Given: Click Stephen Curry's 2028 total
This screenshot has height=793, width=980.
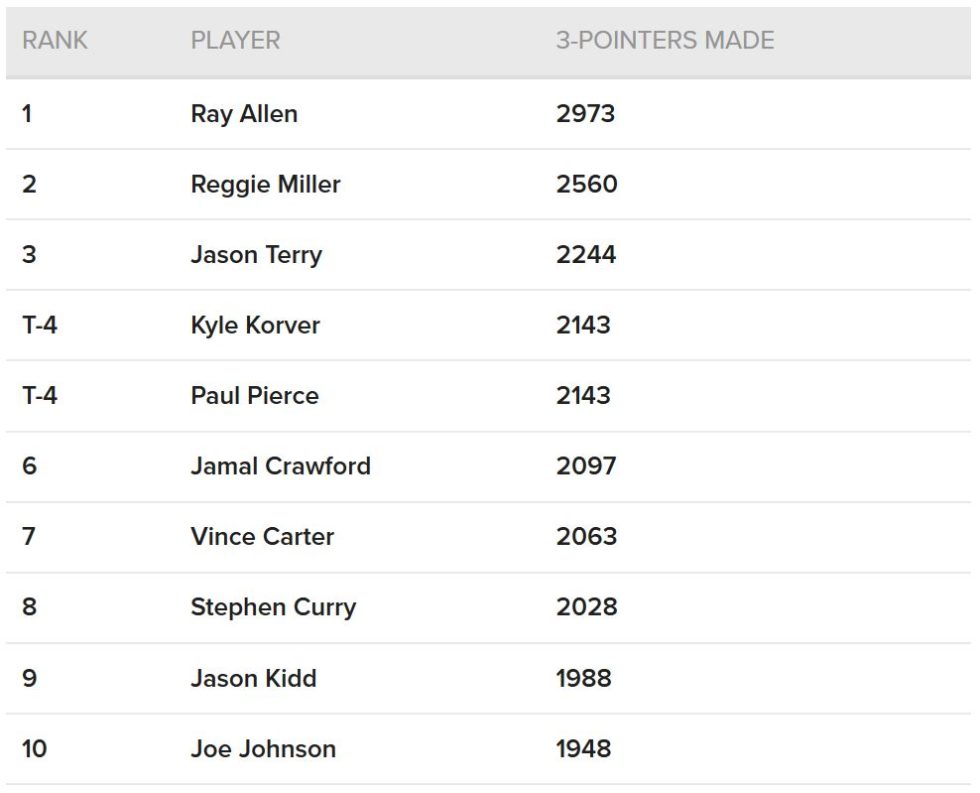Looking at the screenshot, I should (x=586, y=607).
